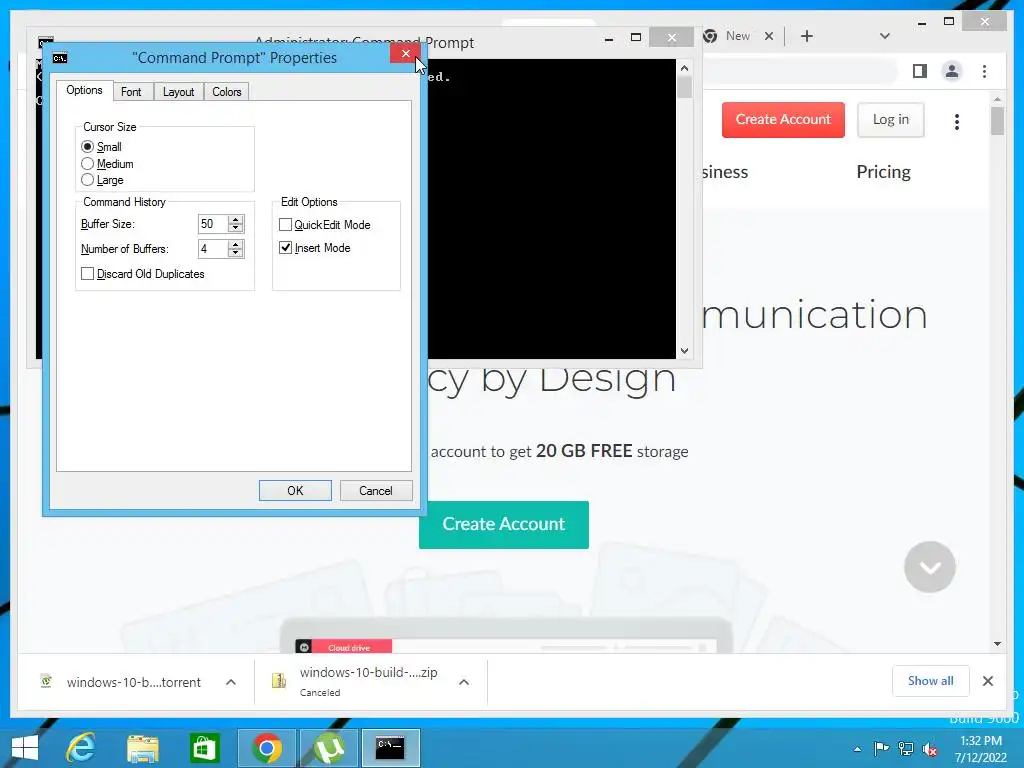This screenshot has height=768, width=1024.
Task: Decrease Buffer Size with the down arrow
Action: click(236, 229)
